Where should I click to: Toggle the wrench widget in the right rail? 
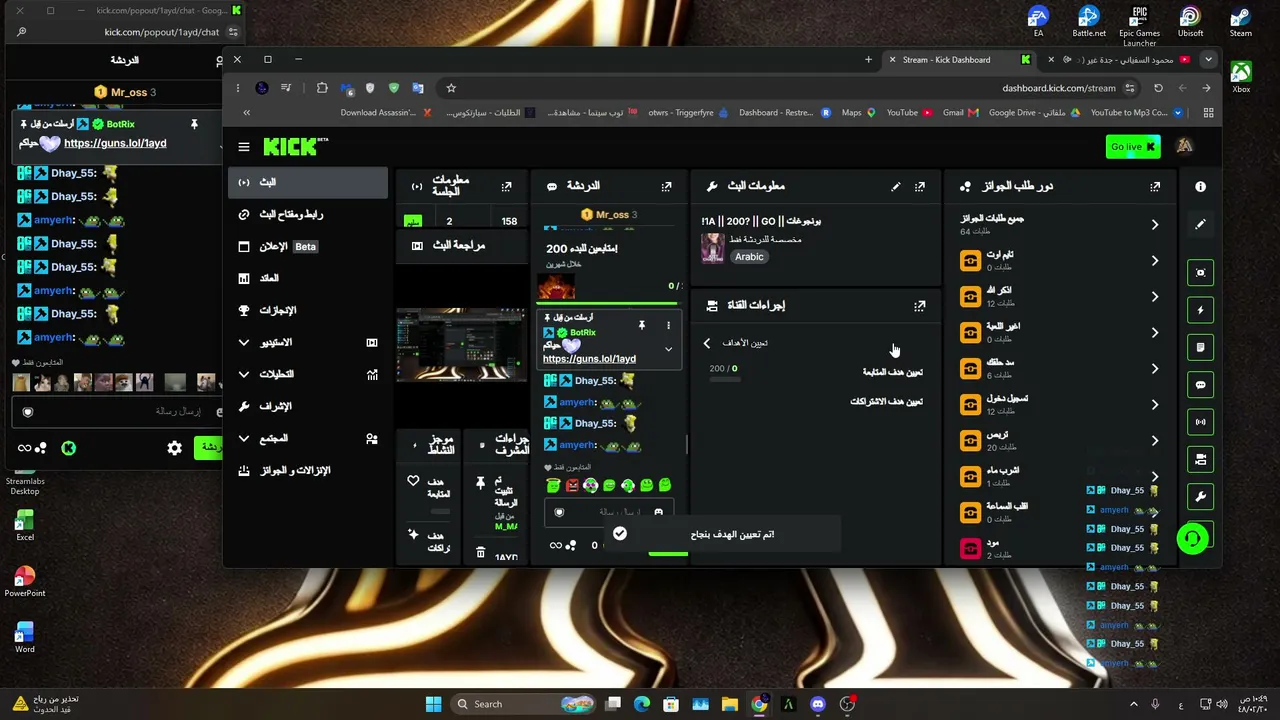coord(1200,497)
